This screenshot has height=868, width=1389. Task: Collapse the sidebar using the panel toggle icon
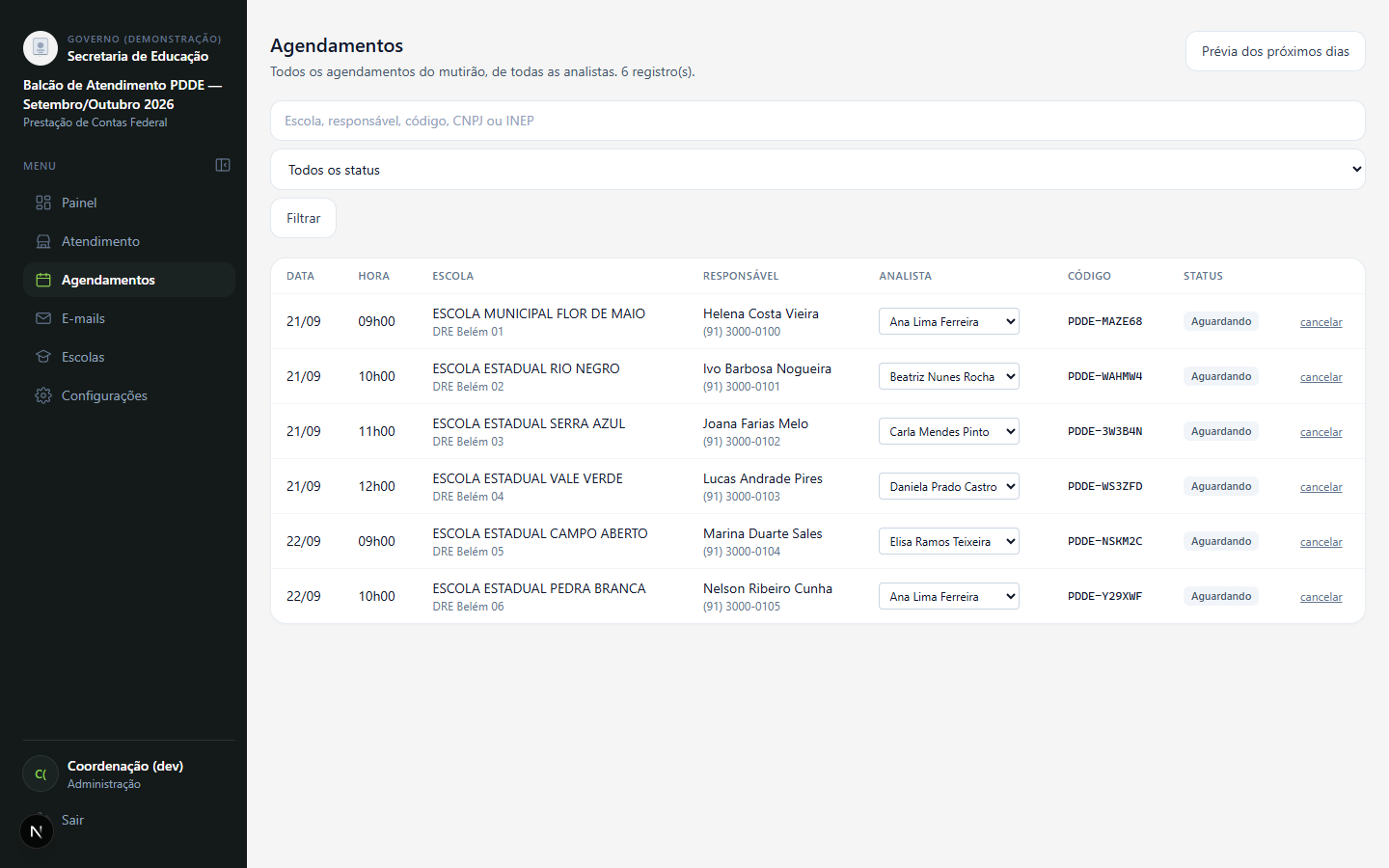223,165
